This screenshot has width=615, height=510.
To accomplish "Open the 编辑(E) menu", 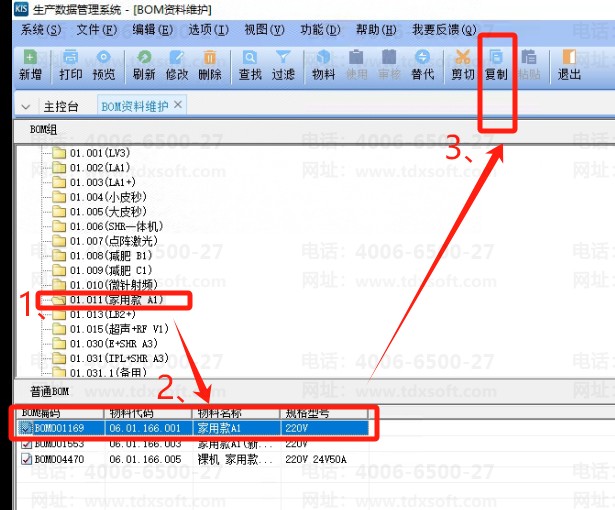I will pos(153,30).
